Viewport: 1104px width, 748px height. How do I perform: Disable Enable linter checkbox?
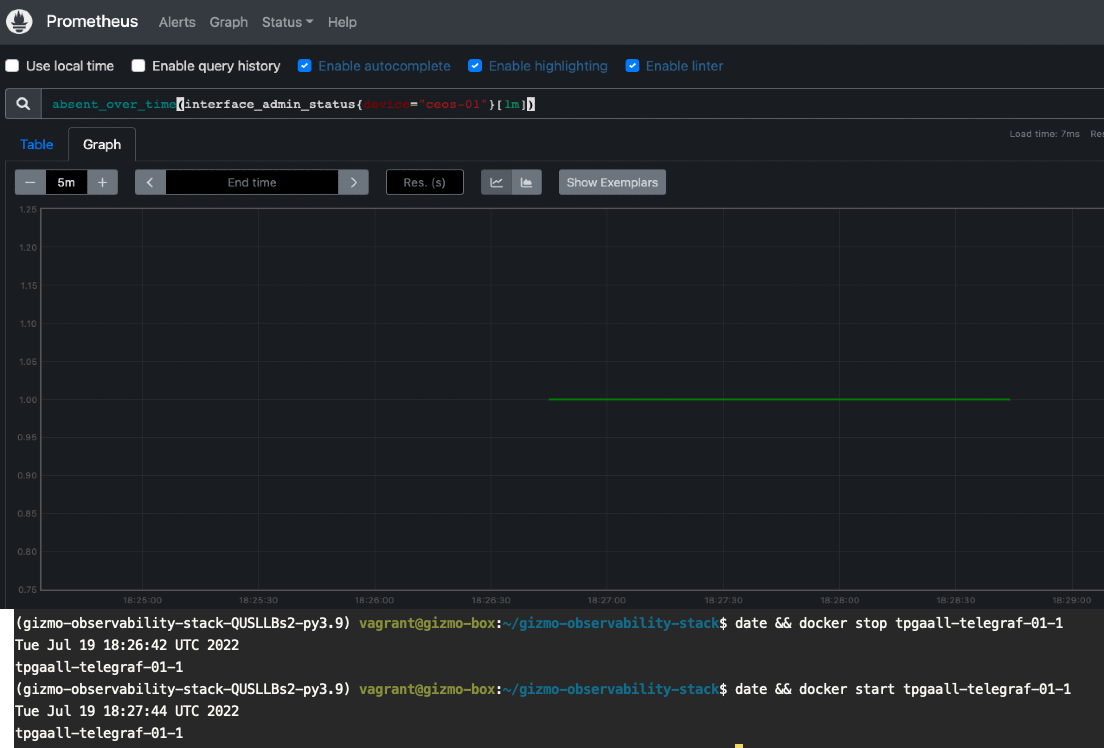632,66
